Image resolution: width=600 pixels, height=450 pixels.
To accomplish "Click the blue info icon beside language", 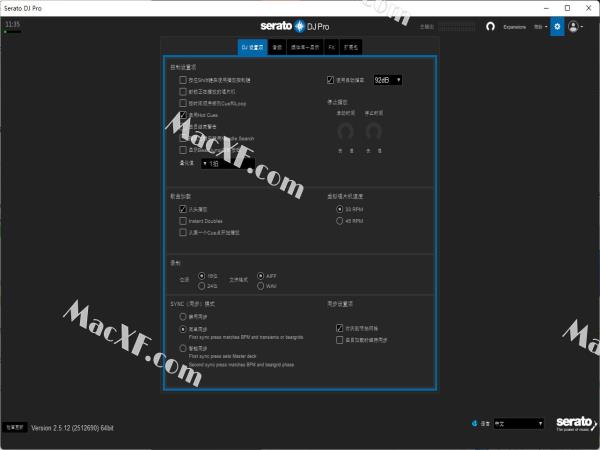I will (474, 423).
